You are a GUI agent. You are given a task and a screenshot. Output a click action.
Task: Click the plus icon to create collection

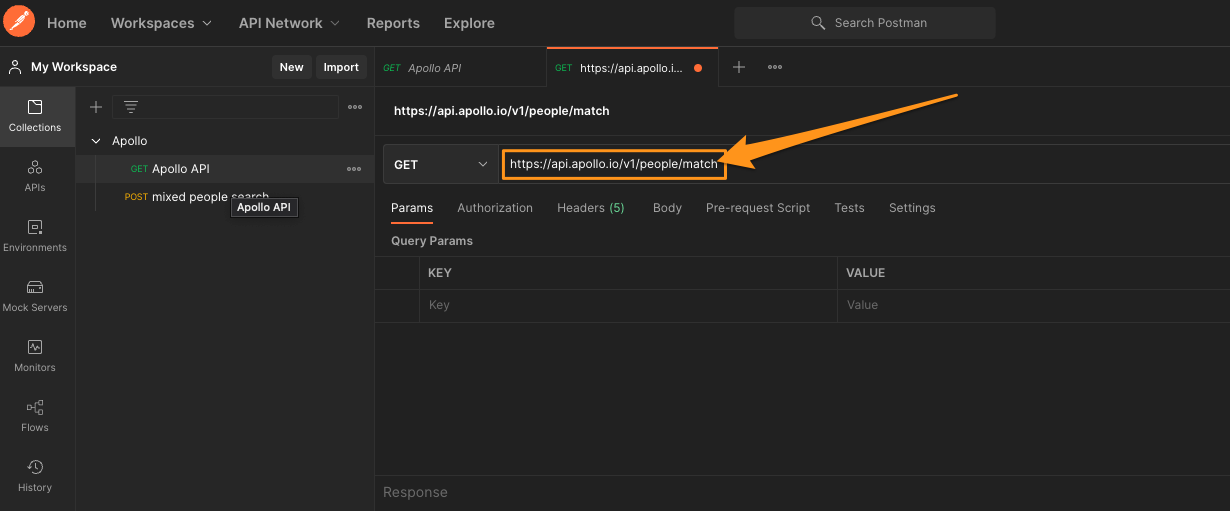pyautogui.click(x=96, y=107)
